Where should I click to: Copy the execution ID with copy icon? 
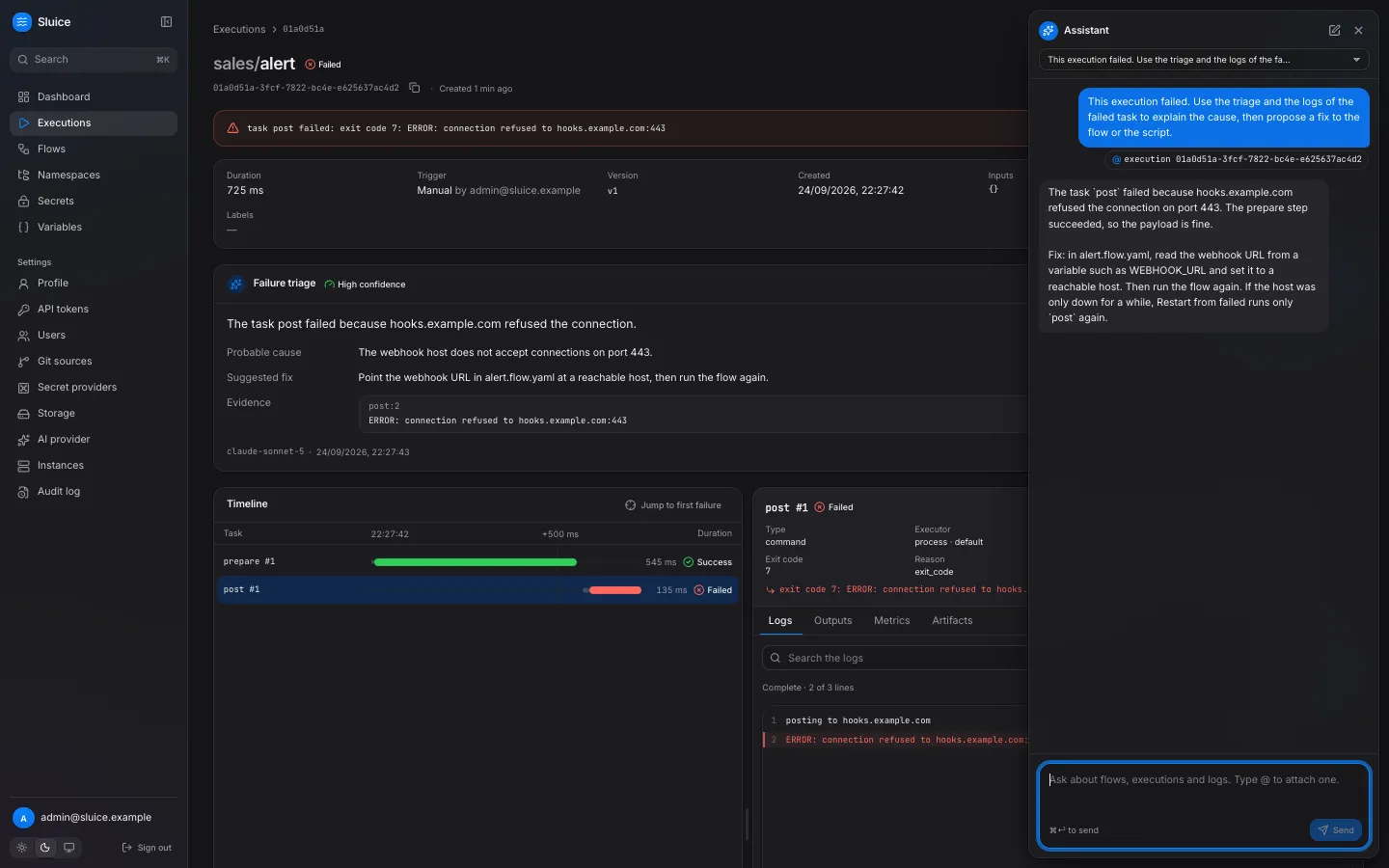tap(415, 88)
